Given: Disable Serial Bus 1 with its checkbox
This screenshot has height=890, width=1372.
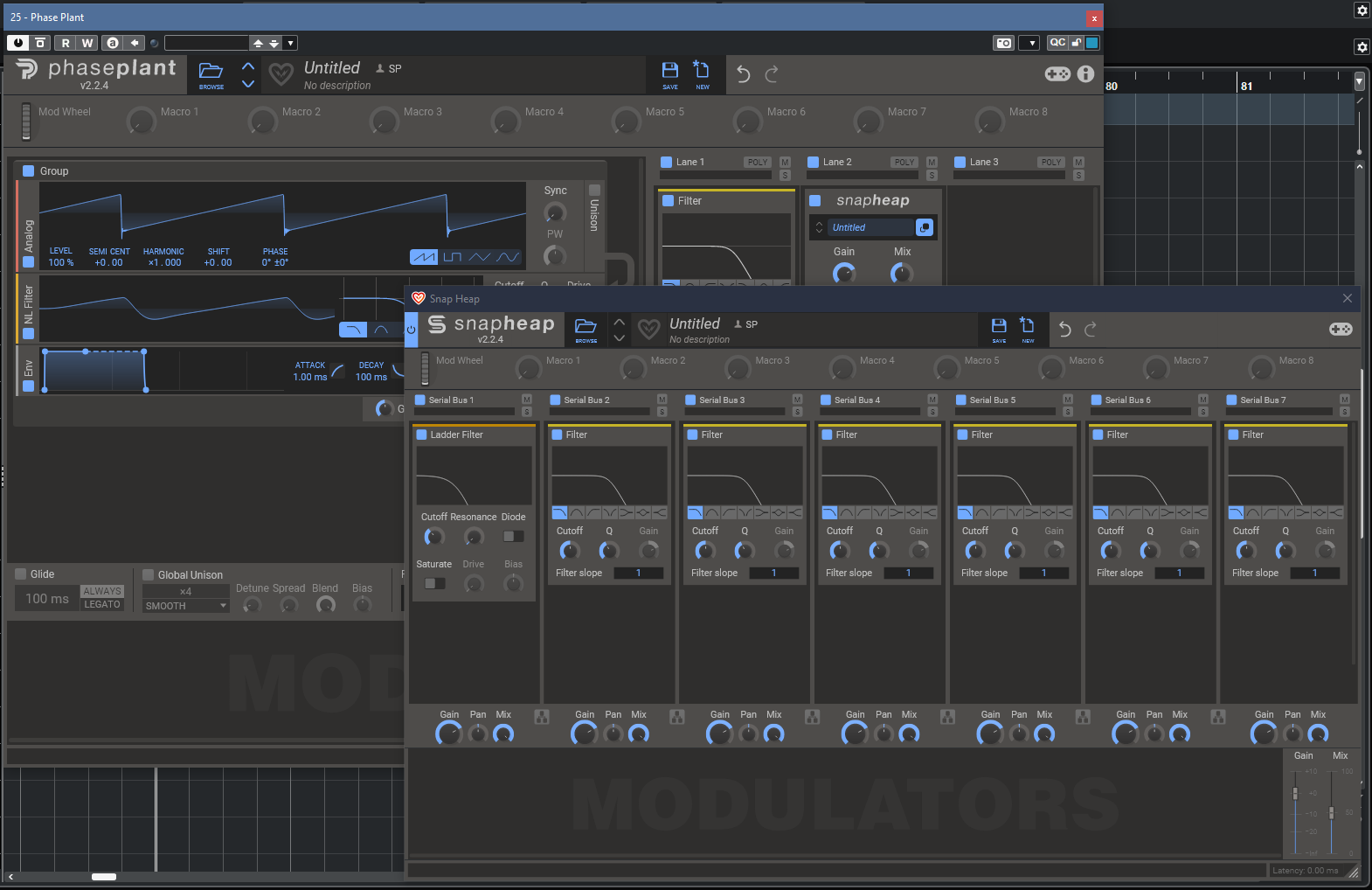Looking at the screenshot, I should [419, 400].
